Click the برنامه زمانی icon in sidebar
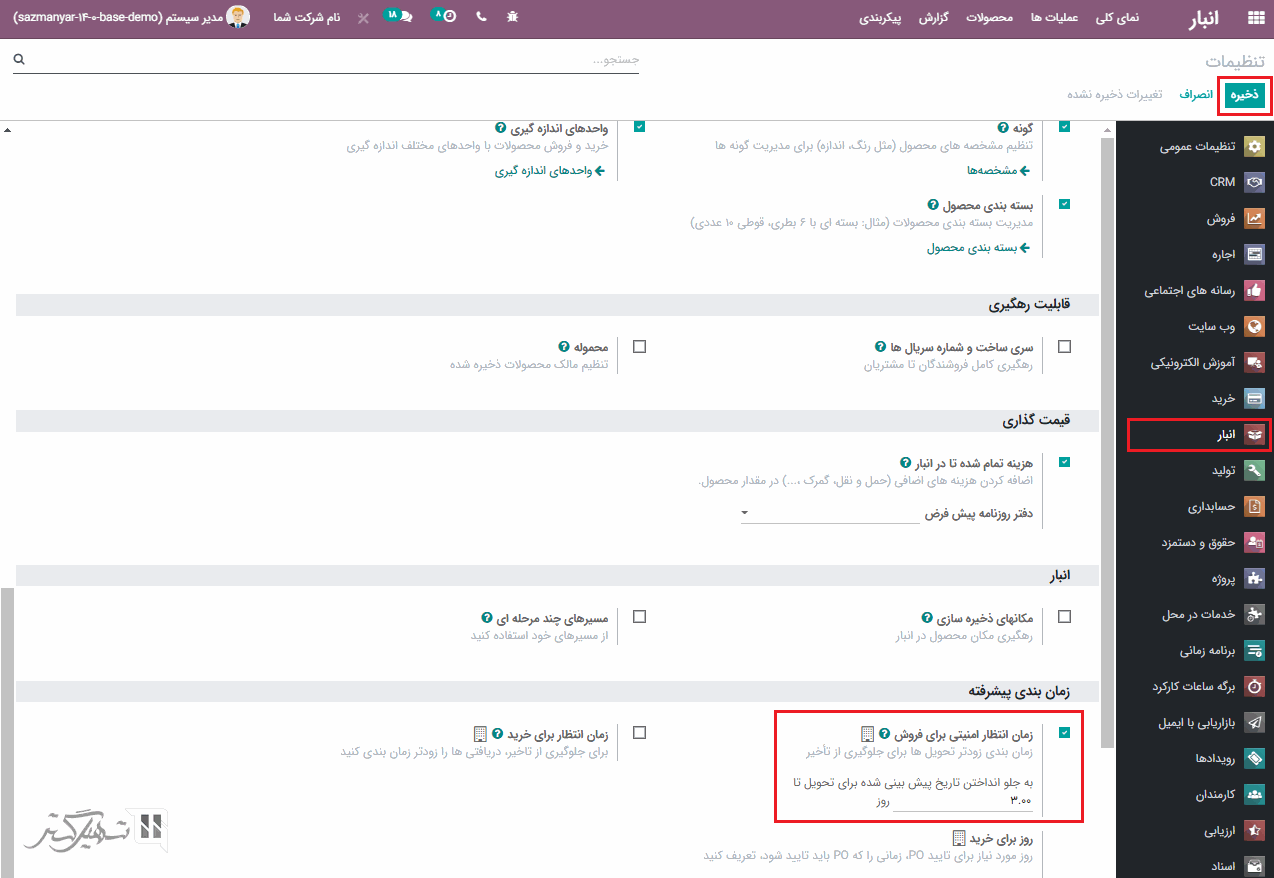 (1254, 650)
